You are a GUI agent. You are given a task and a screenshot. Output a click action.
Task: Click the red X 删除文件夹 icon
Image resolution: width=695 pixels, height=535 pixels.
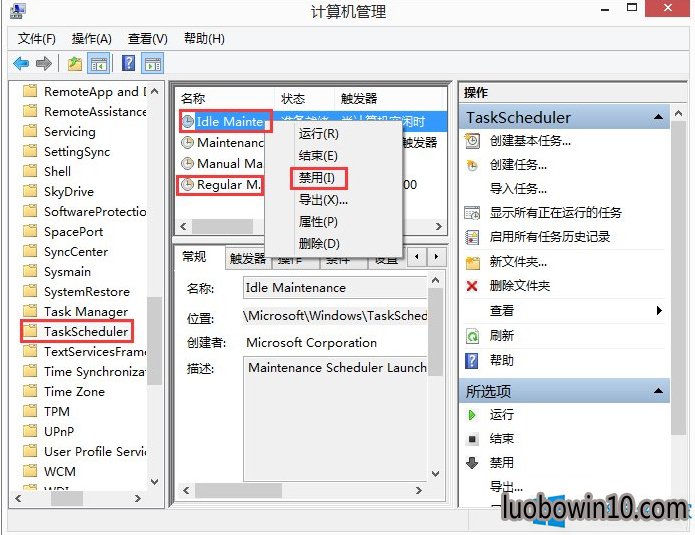click(472, 286)
